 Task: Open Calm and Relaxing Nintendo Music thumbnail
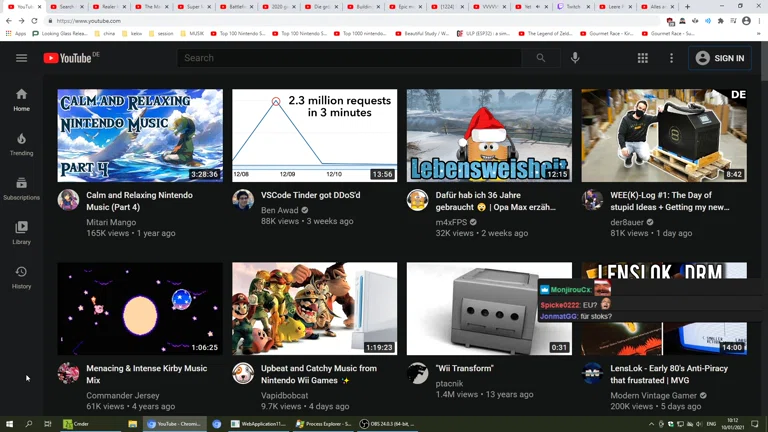[140, 136]
